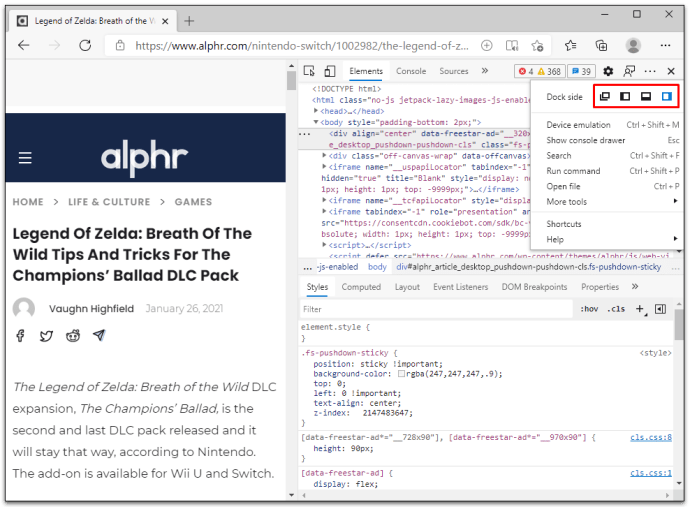This screenshot has width=690, height=507.
Task: Dock DevTools to the bottom
Action: tap(646, 96)
